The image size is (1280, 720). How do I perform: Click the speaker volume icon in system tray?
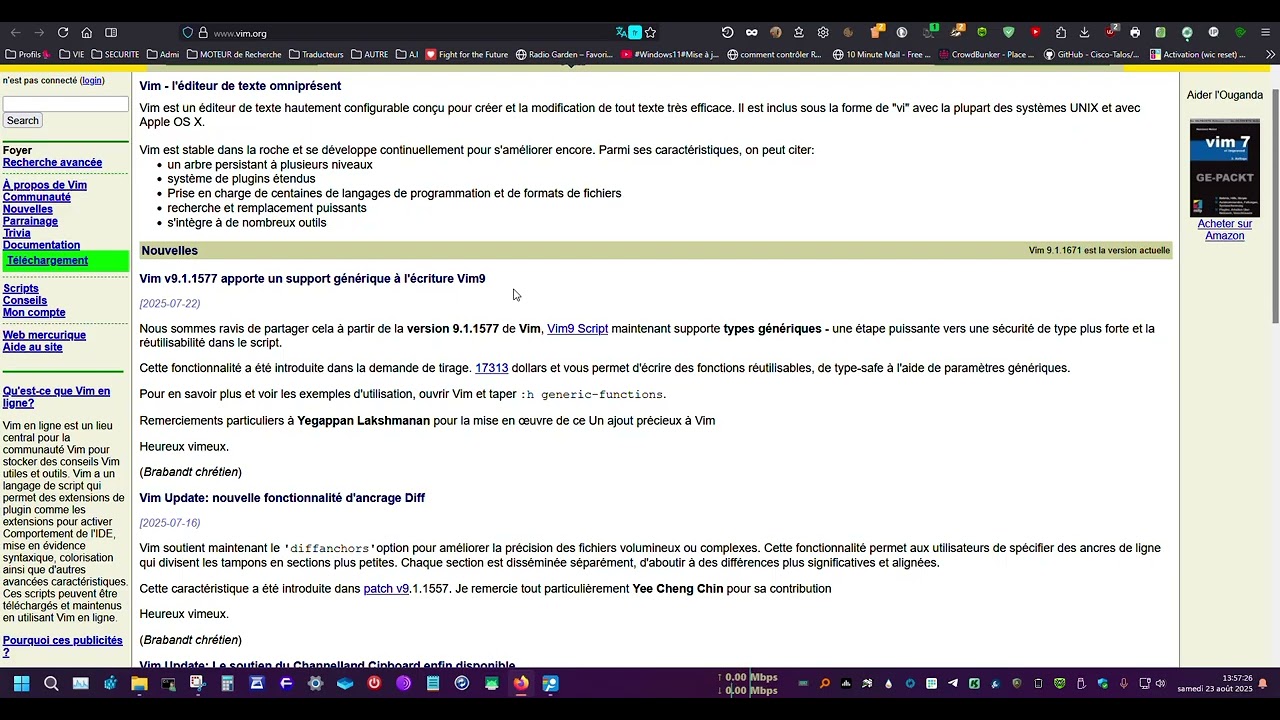click(x=1160, y=684)
